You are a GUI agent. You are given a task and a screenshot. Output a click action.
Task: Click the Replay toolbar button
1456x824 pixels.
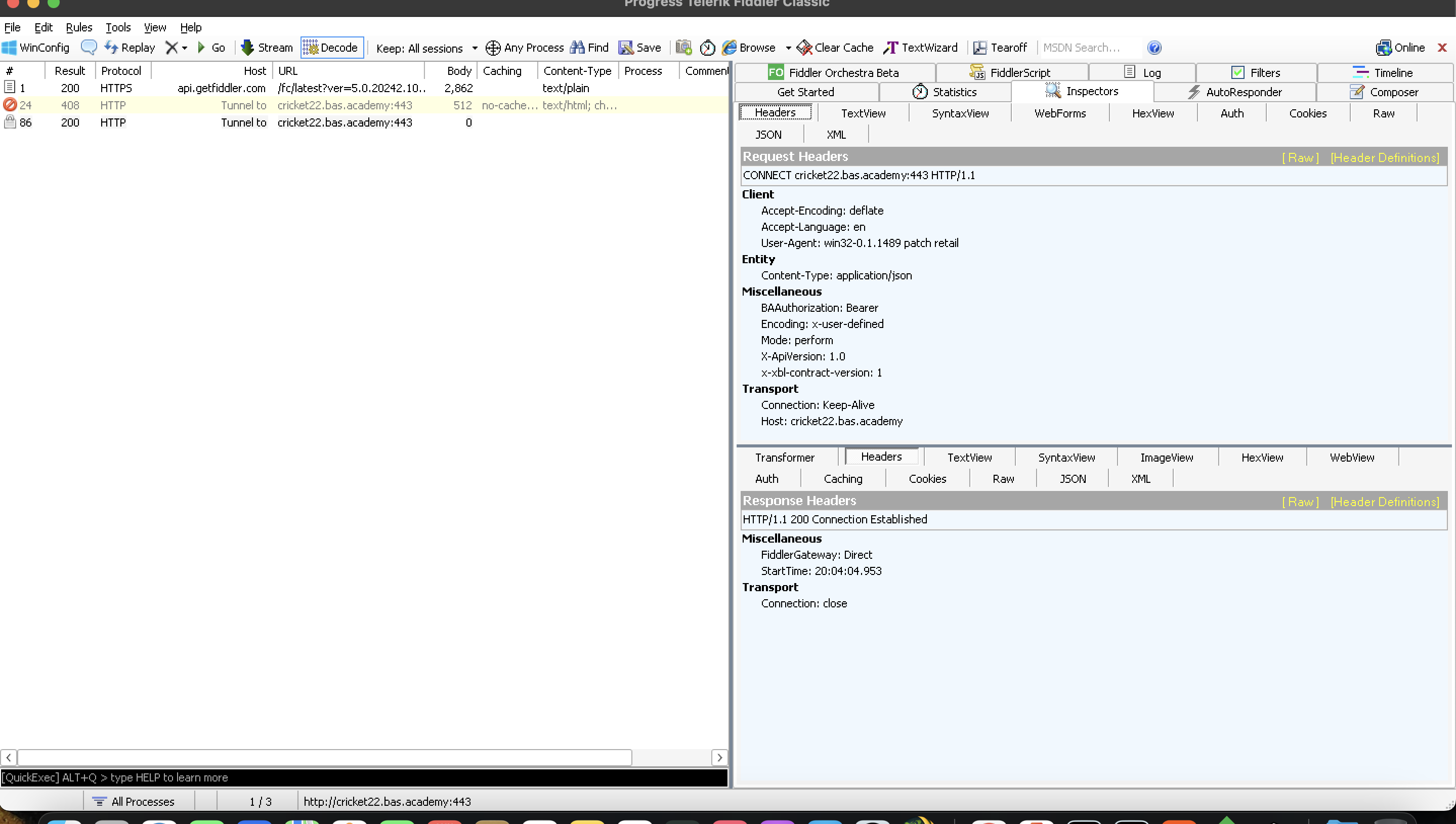click(x=130, y=48)
